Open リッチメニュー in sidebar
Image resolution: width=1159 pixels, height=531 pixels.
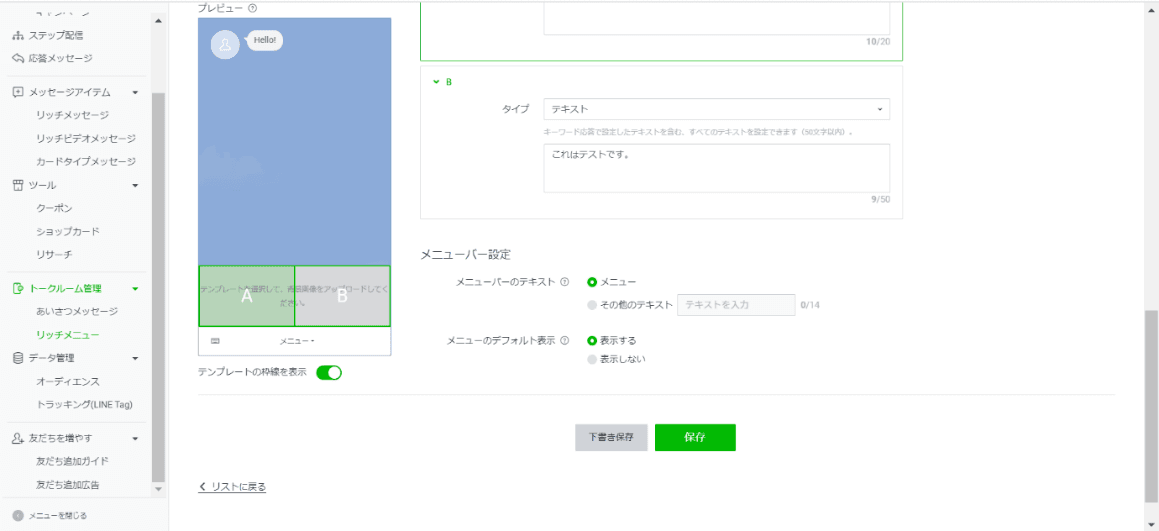(x=68, y=334)
